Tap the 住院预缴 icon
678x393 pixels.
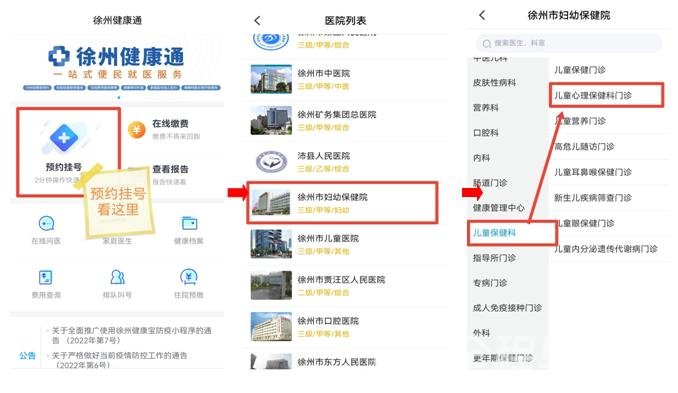click(189, 277)
